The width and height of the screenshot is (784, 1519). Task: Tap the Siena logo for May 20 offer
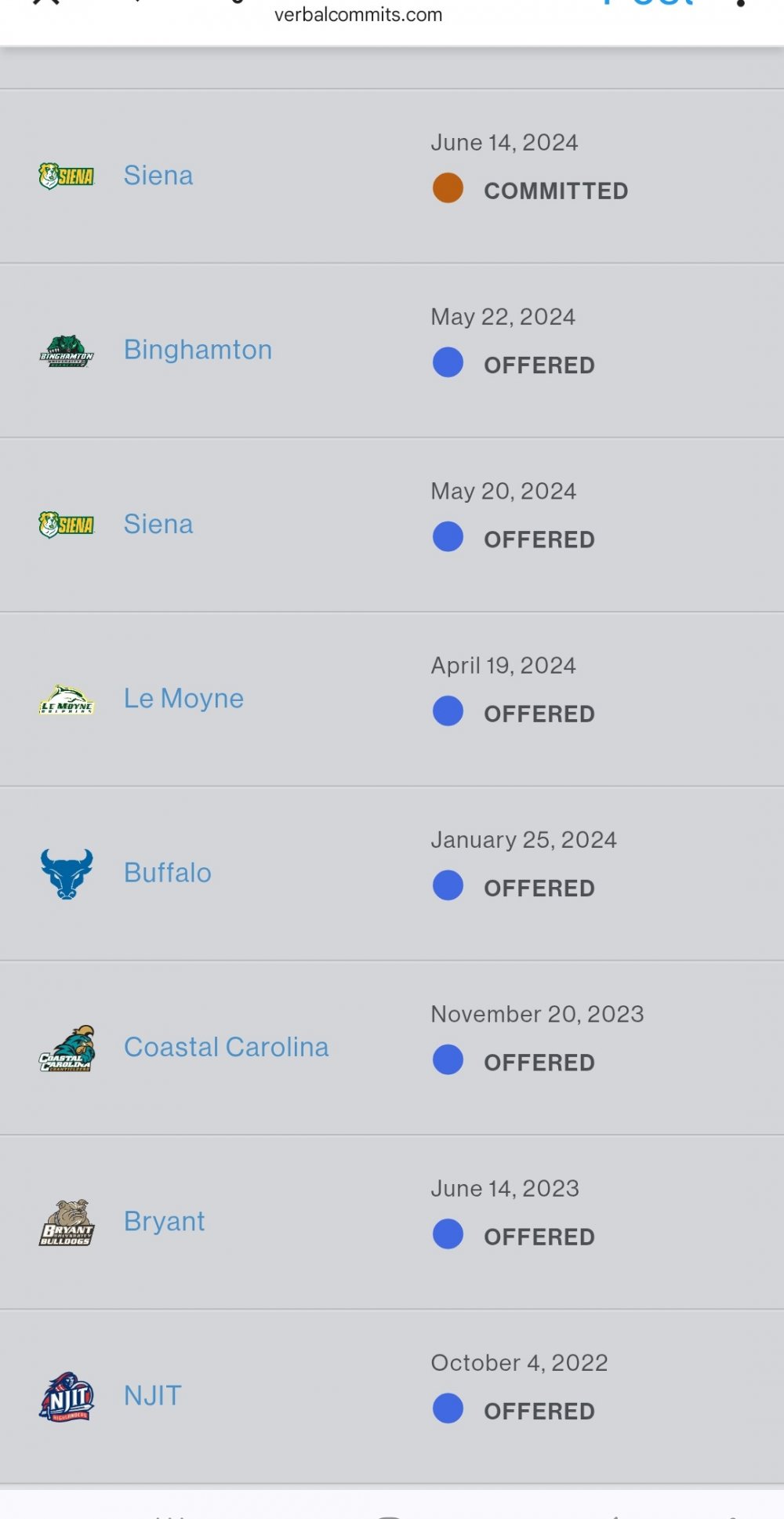(x=67, y=524)
